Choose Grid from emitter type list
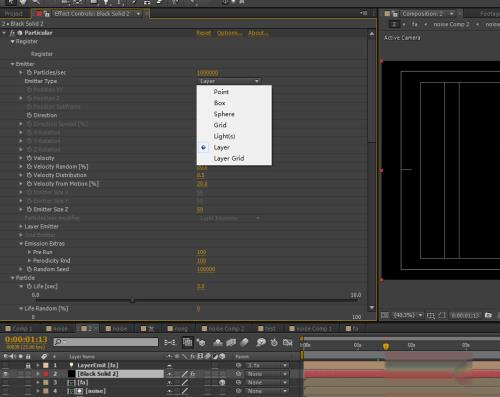This screenshot has width=500, height=397. [x=220, y=125]
